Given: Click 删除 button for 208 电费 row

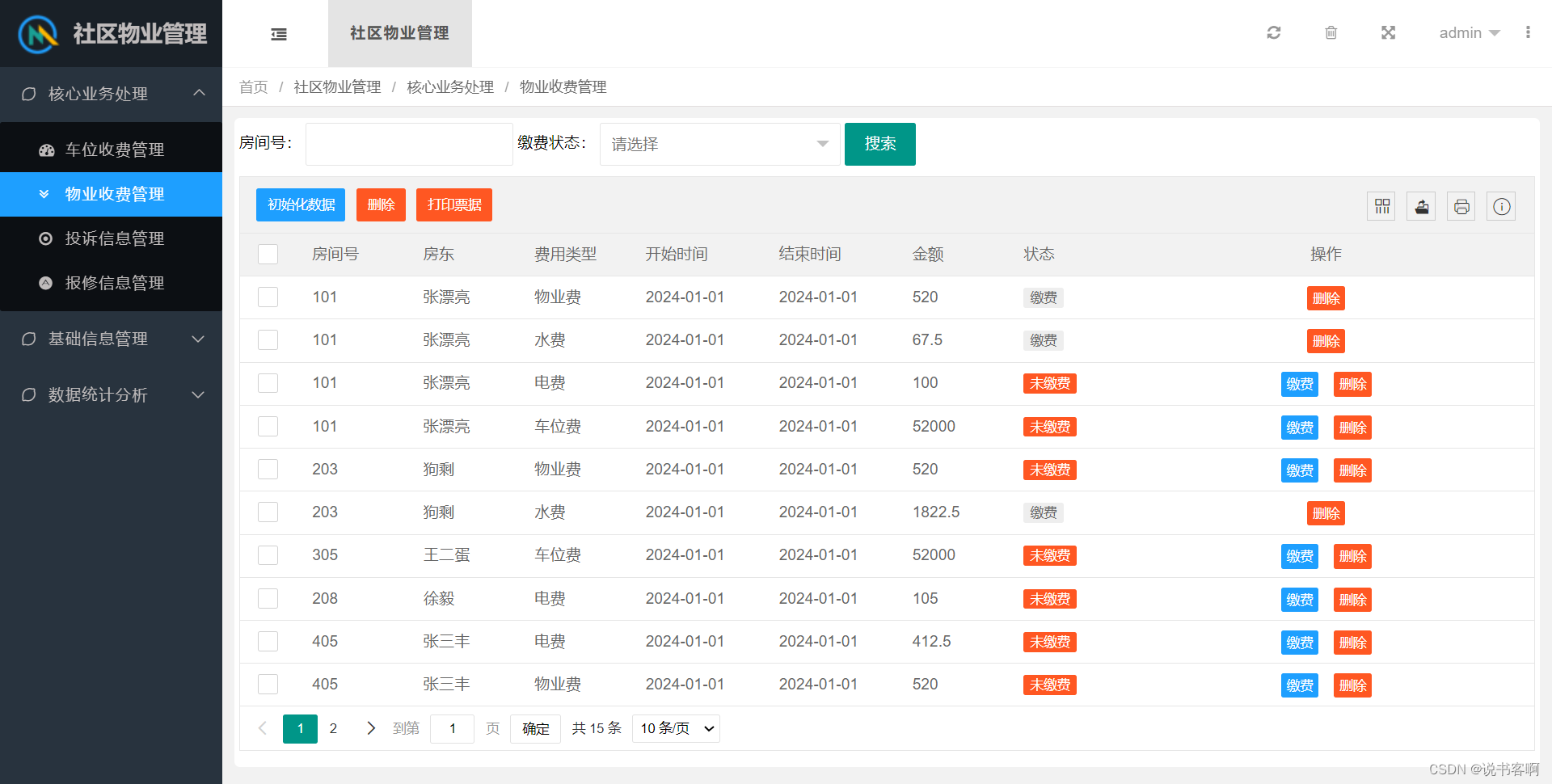Looking at the screenshot, I should click(1352, 600).
